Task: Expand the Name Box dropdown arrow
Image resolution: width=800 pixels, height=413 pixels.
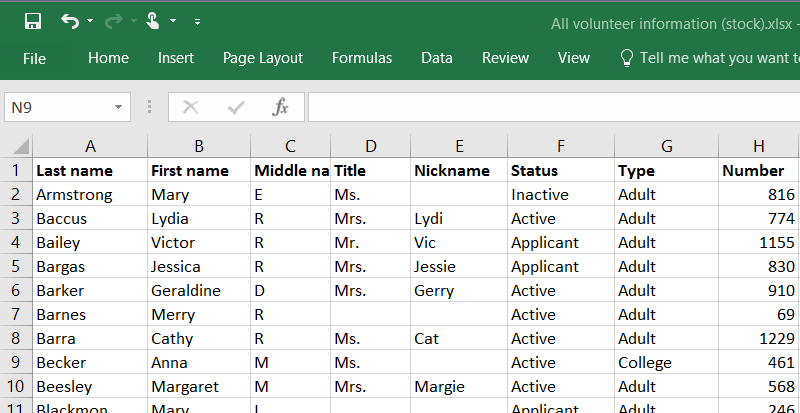Action: click(119, 107)
